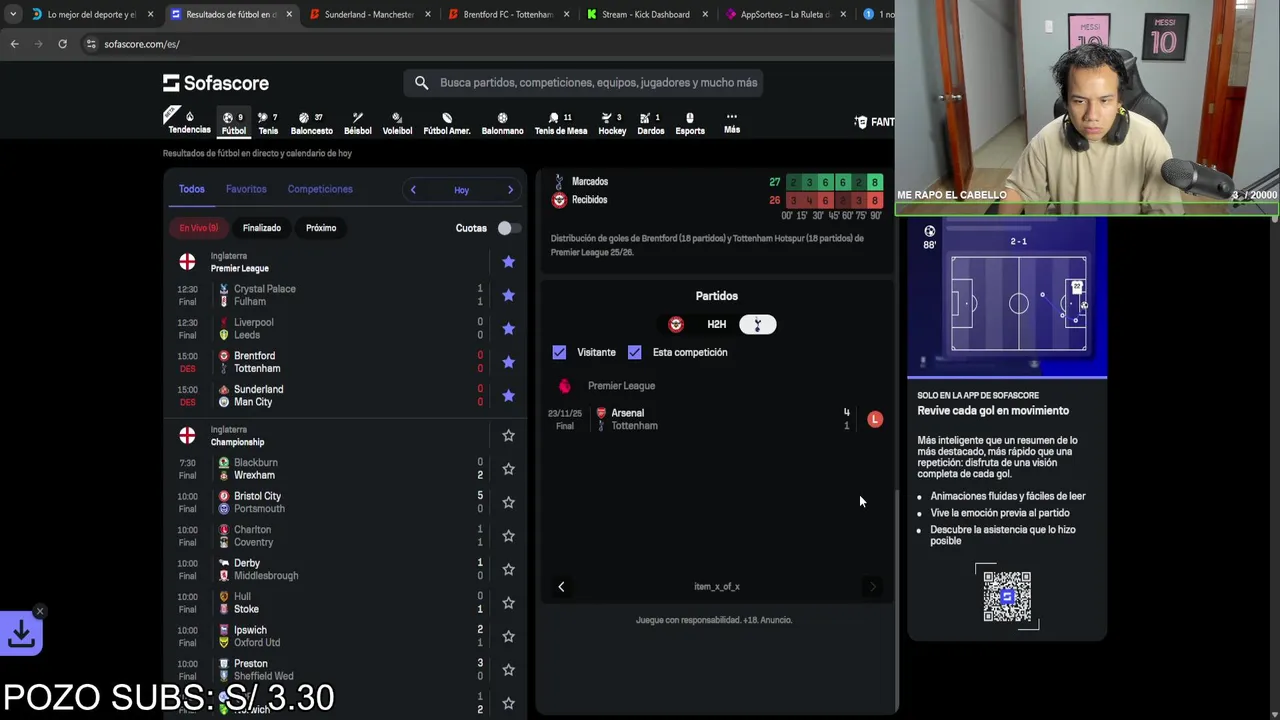Open the Hockey sport category

tap(612, 123)
